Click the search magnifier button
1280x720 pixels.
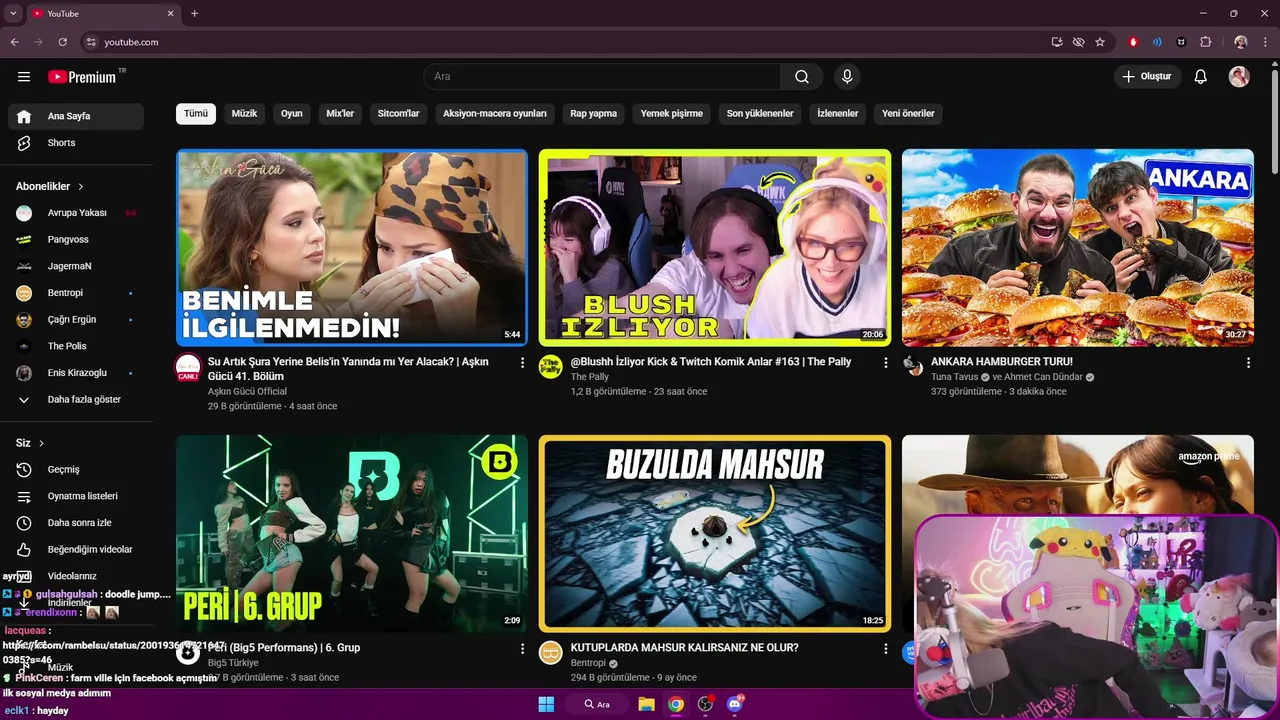point(802,77)
